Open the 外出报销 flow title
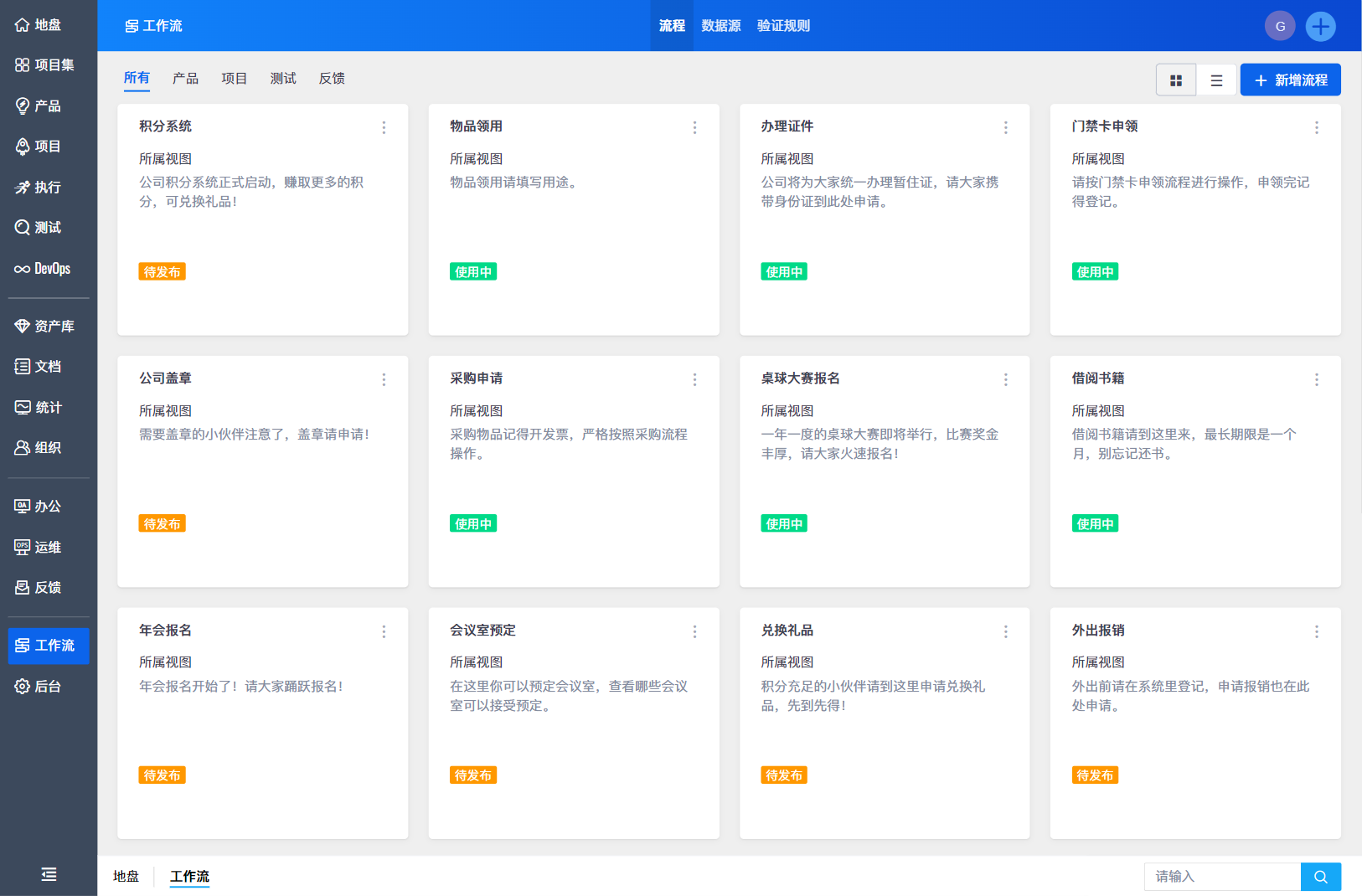Screen dimensions: 1362x896 click(1098, 631)
